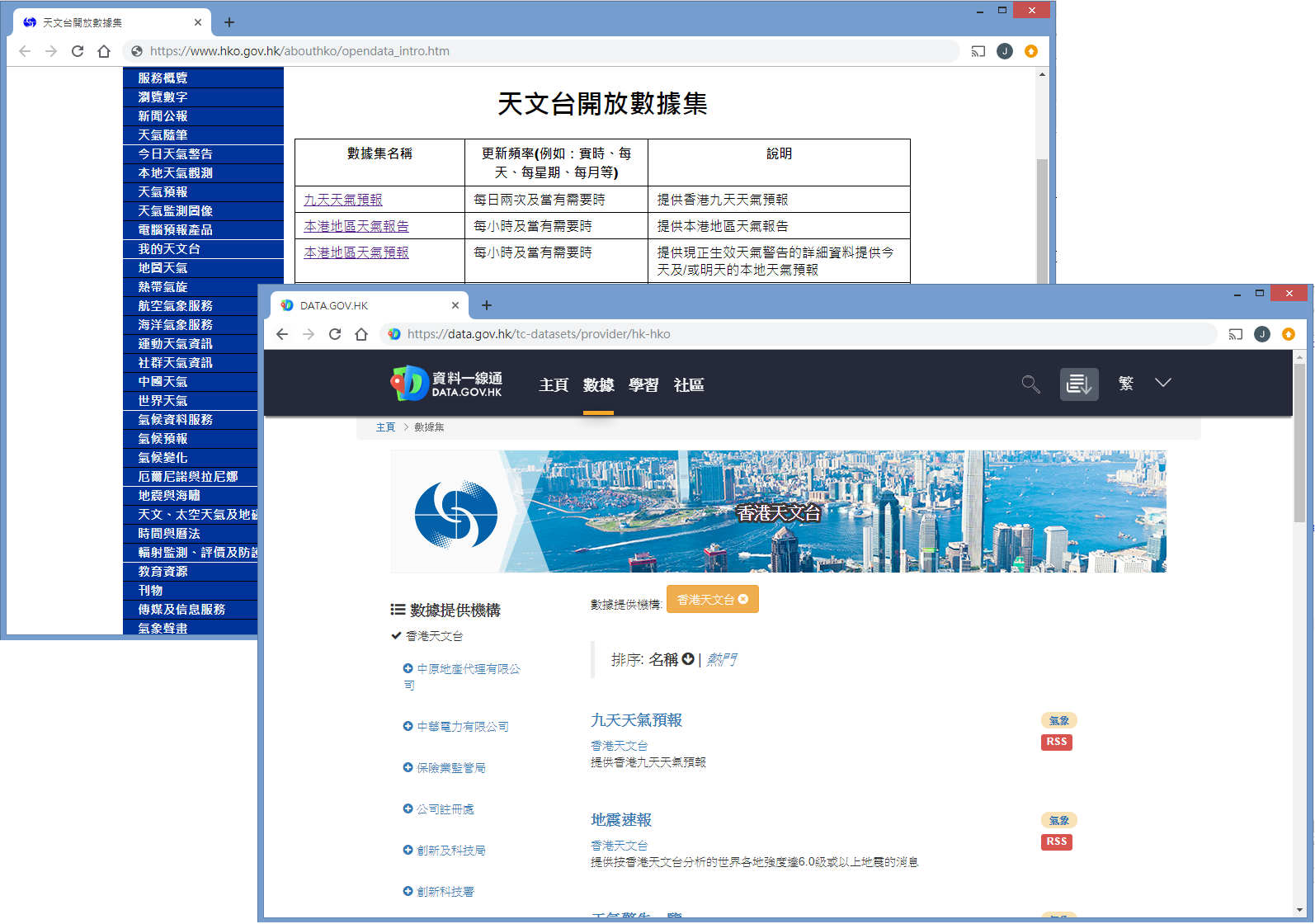The image size is (1315, 924).
Task: Open 教育資源 sidebar item
Action: click(191, 571)
